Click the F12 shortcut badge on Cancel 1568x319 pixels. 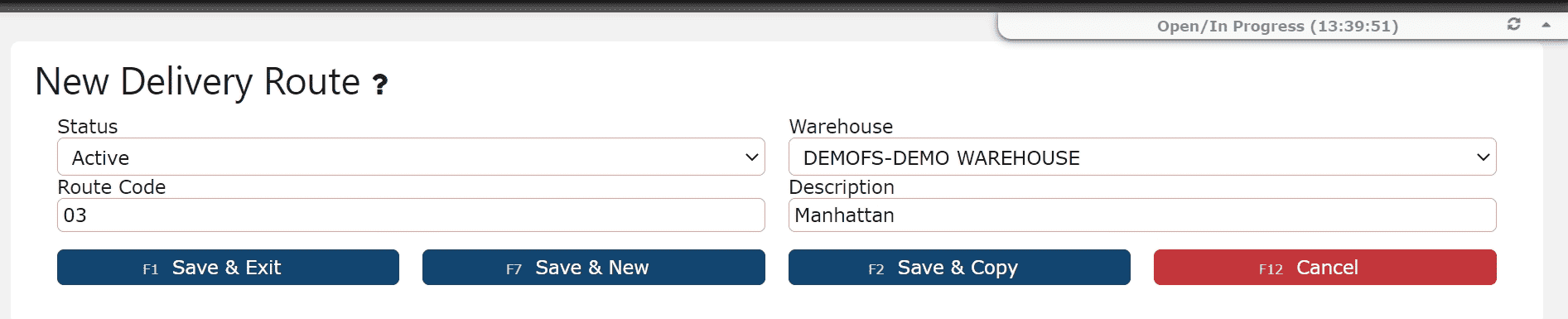click(1271, 269)
